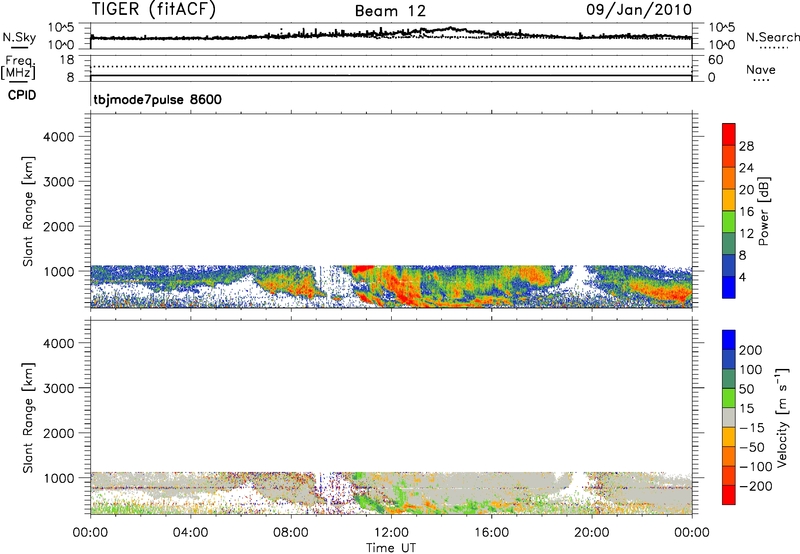Click the 'CPID' label
The image size is (800, 554).
[22, 95]
